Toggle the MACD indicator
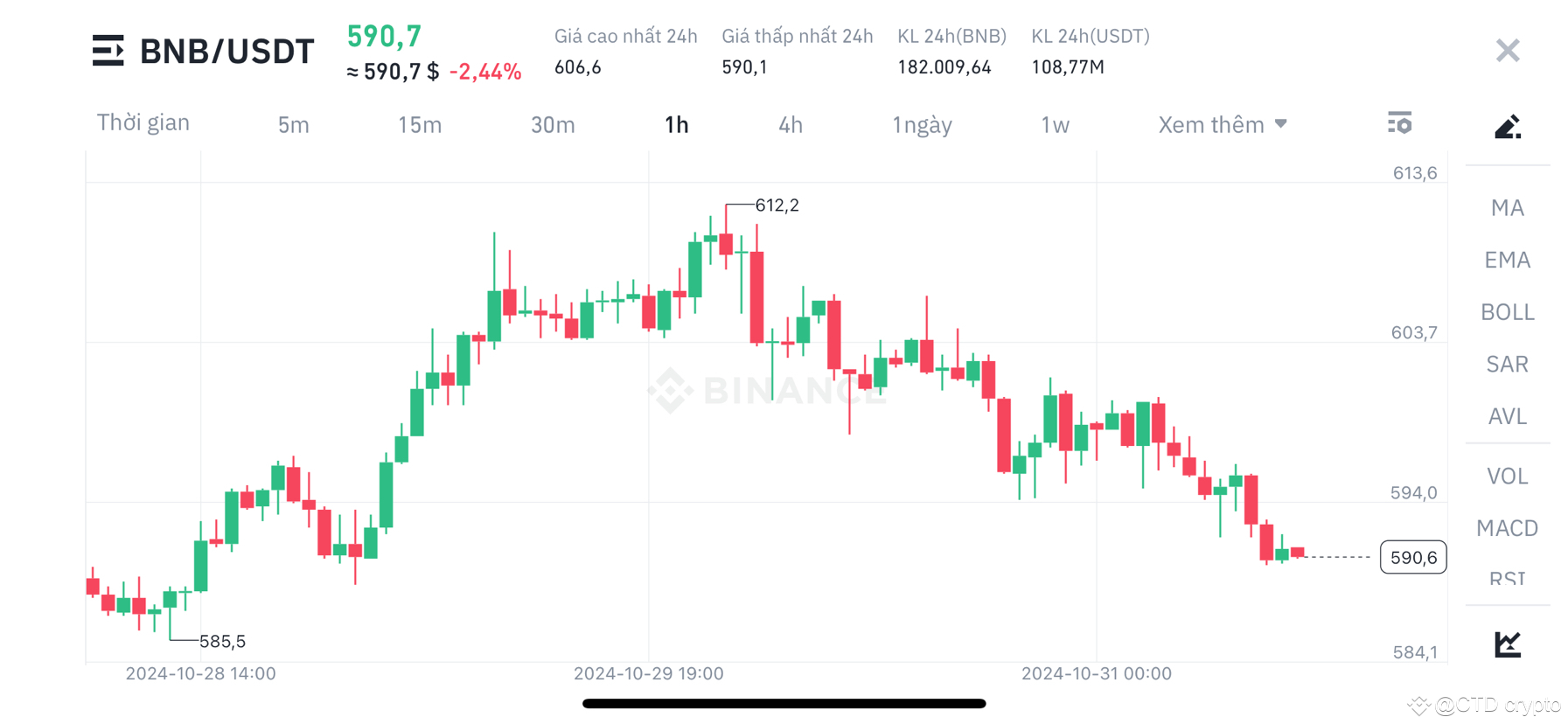Image resolution: width=1568 pixels, height=724 pixels. pyautogui.click(x=1507, y=528)
